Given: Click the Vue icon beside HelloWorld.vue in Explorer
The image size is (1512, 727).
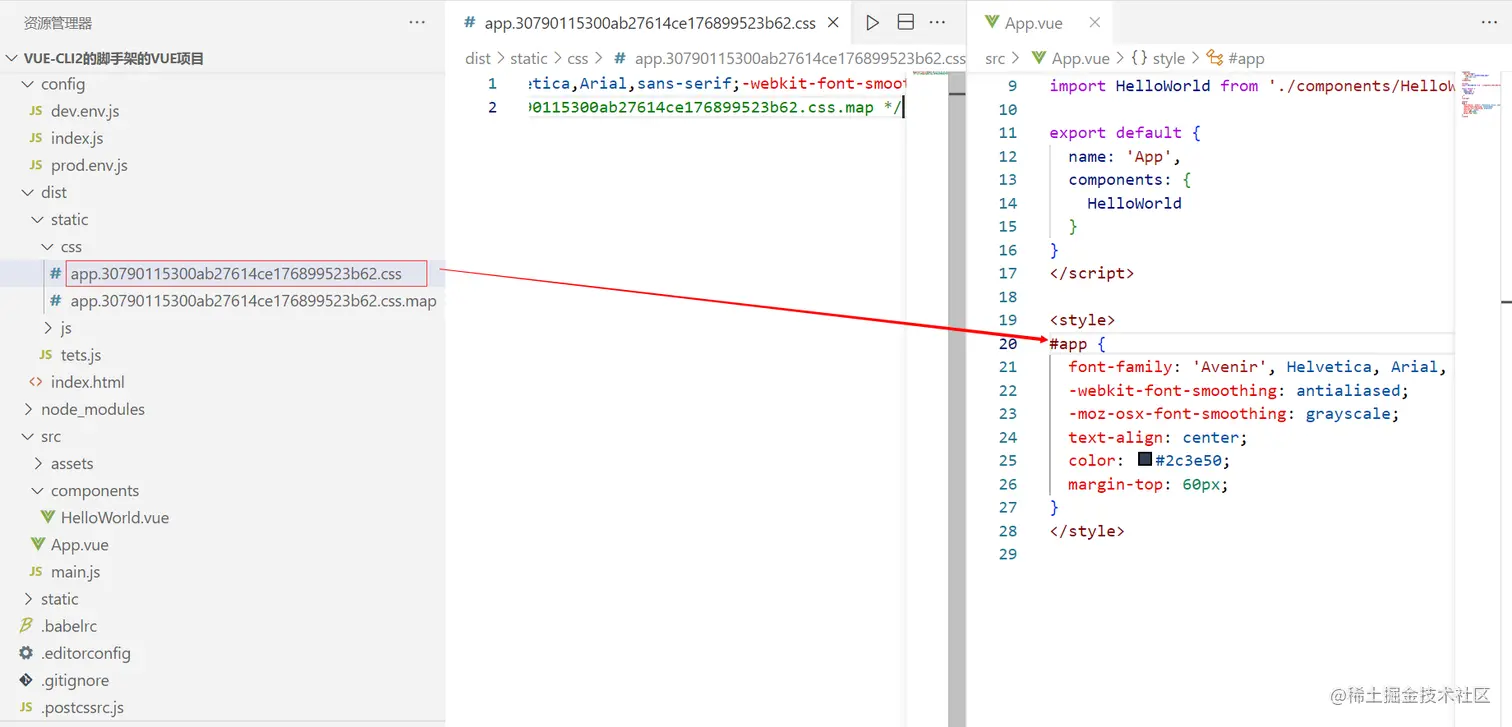Looking at the screenshot, I should [x=47, y=518].
